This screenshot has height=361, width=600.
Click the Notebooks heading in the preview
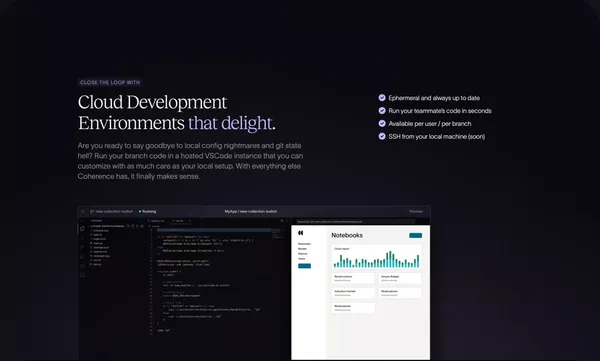(347, 235)
